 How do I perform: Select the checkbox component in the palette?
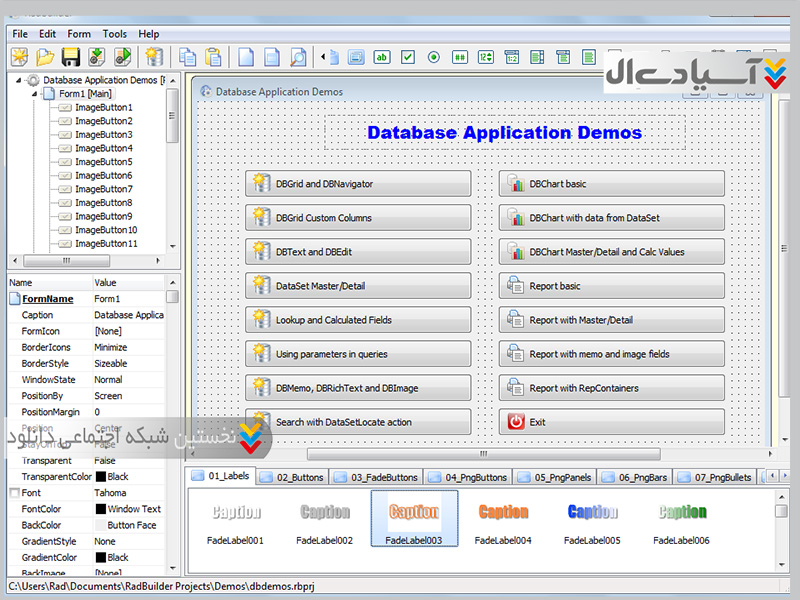point(408,57)
